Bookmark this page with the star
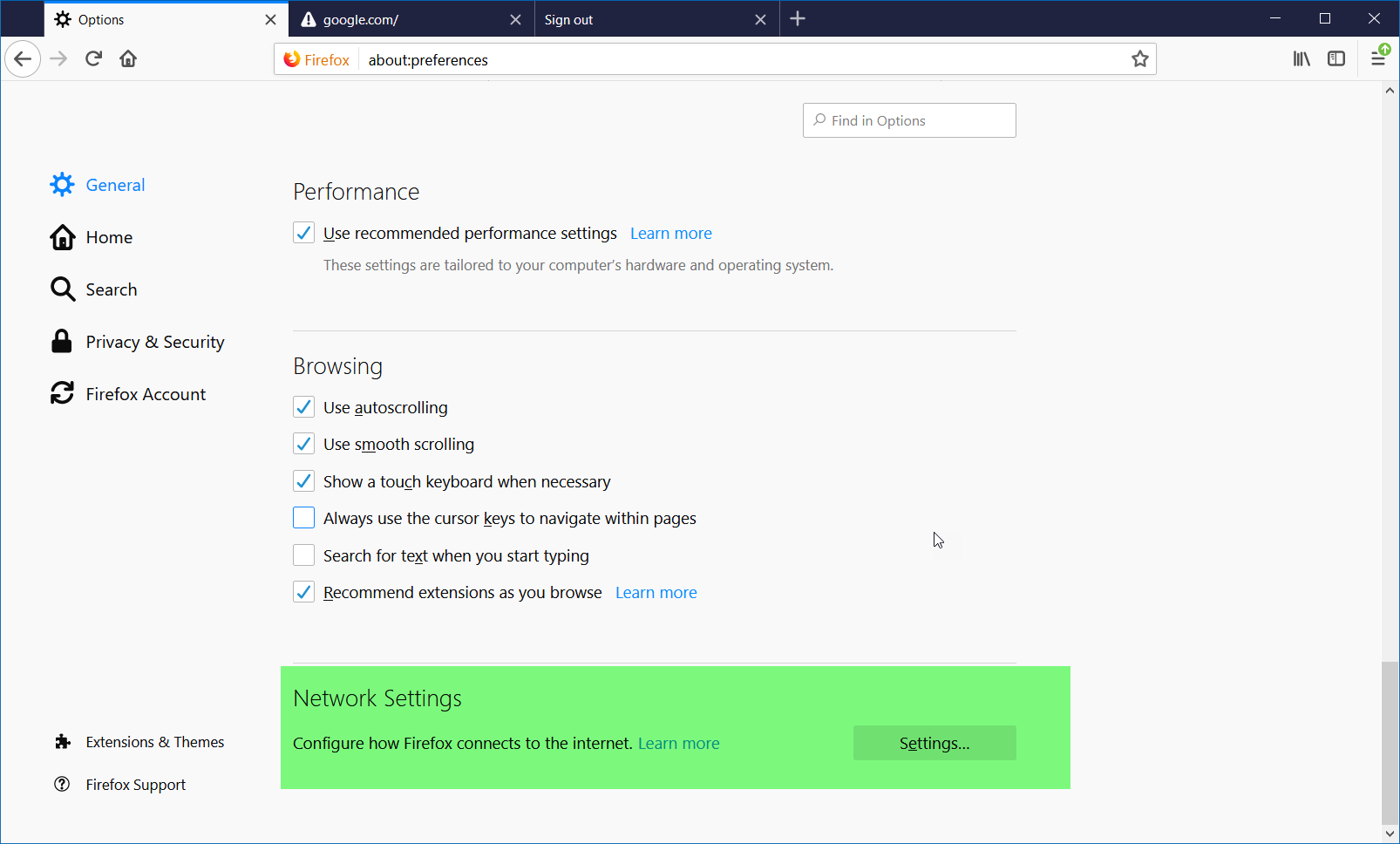The width and height of the screenshot is (1400, 844). click(x=1139, y=59)
